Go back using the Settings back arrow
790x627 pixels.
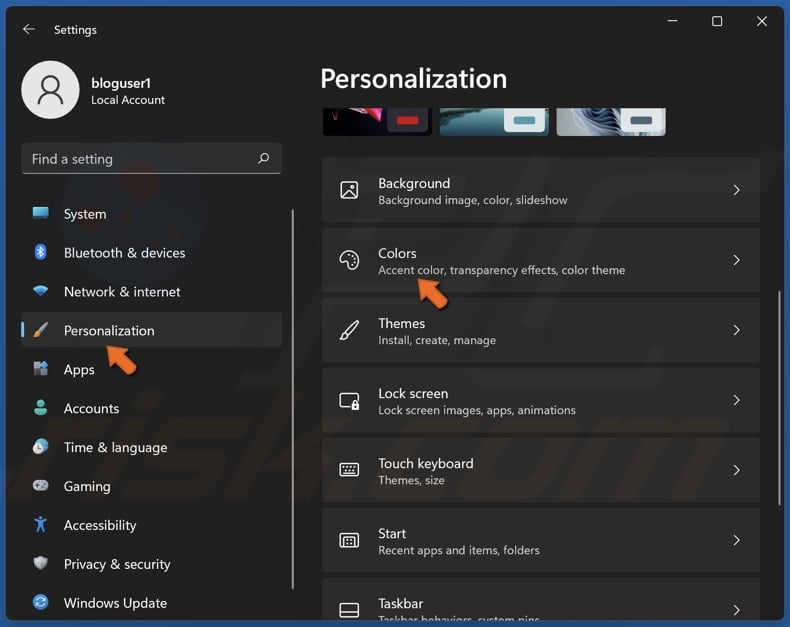[29, 29]
